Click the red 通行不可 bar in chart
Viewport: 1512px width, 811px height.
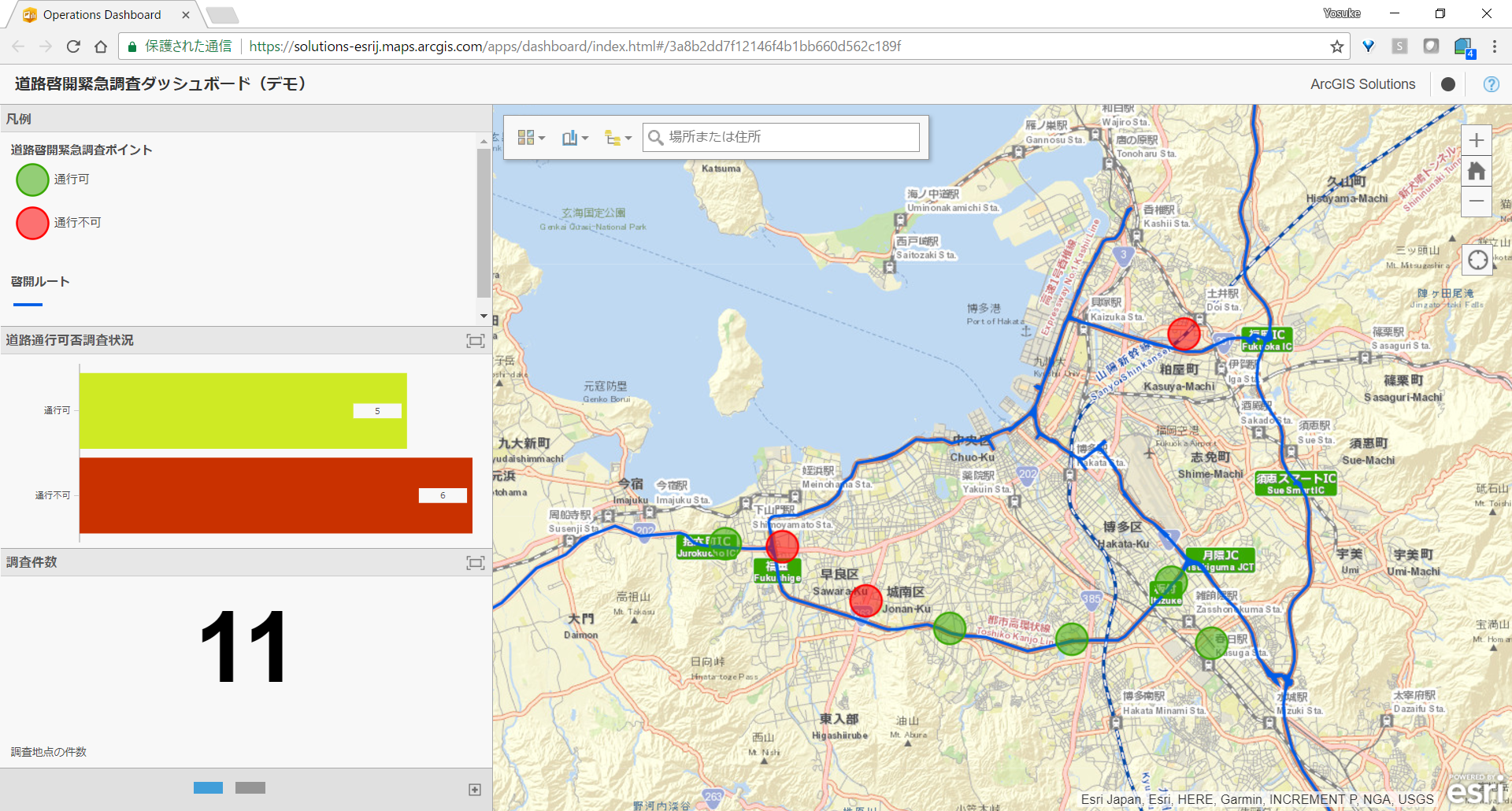click(x=276, y=495)
